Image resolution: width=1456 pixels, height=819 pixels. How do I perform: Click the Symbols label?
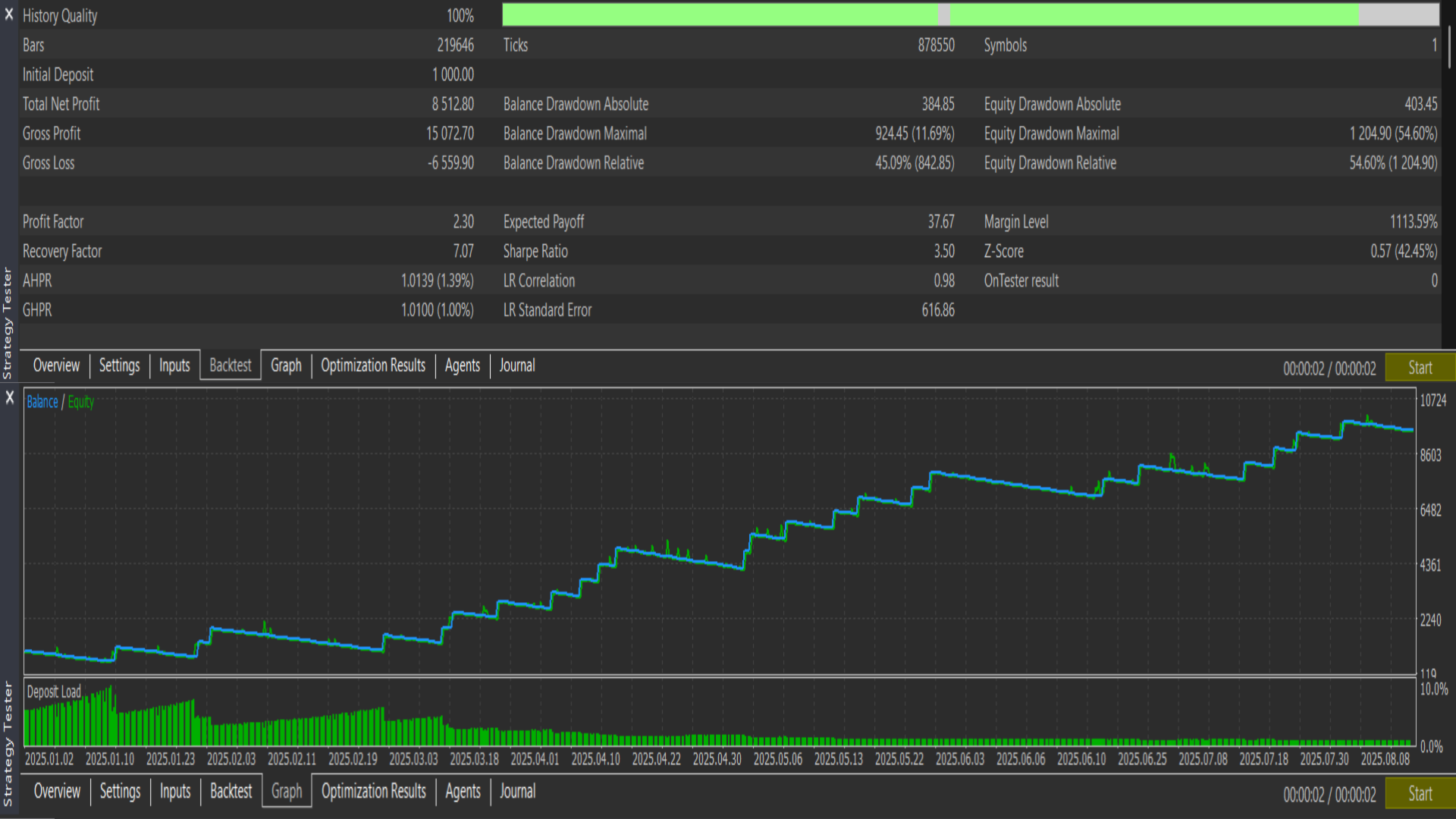(1005, 45)
